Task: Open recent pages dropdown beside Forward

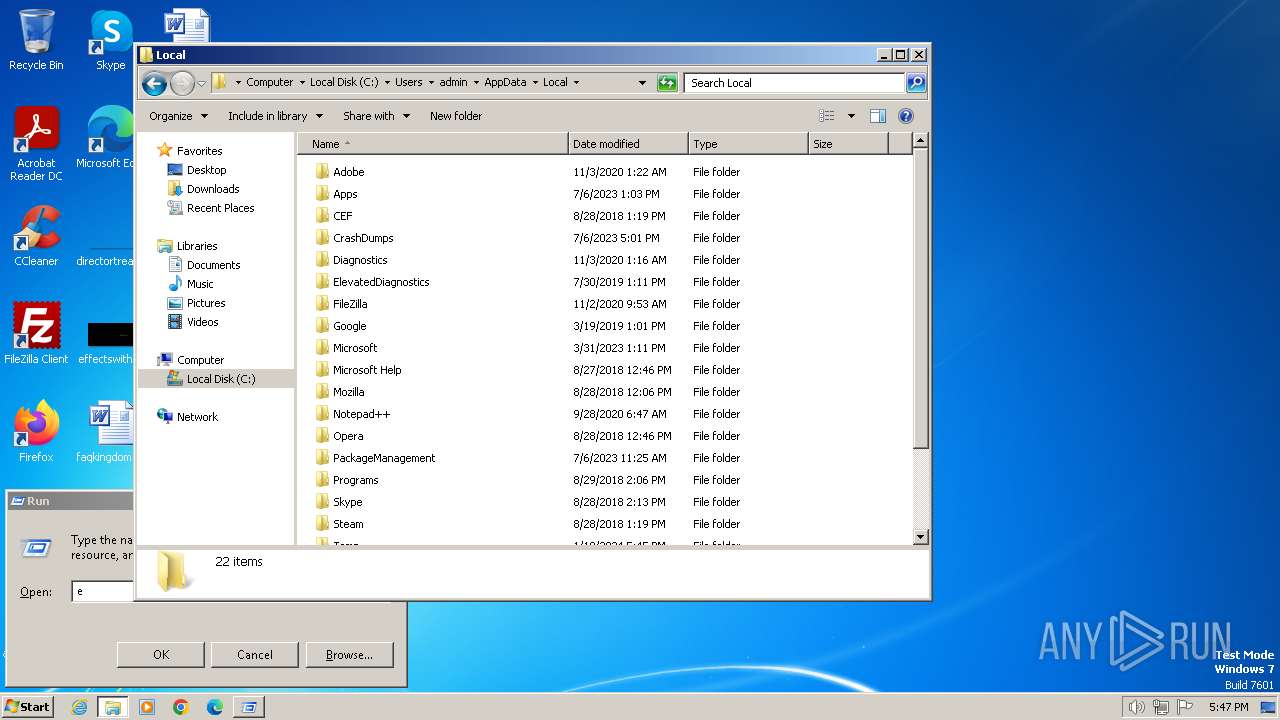Action: (x=201, y=83)
